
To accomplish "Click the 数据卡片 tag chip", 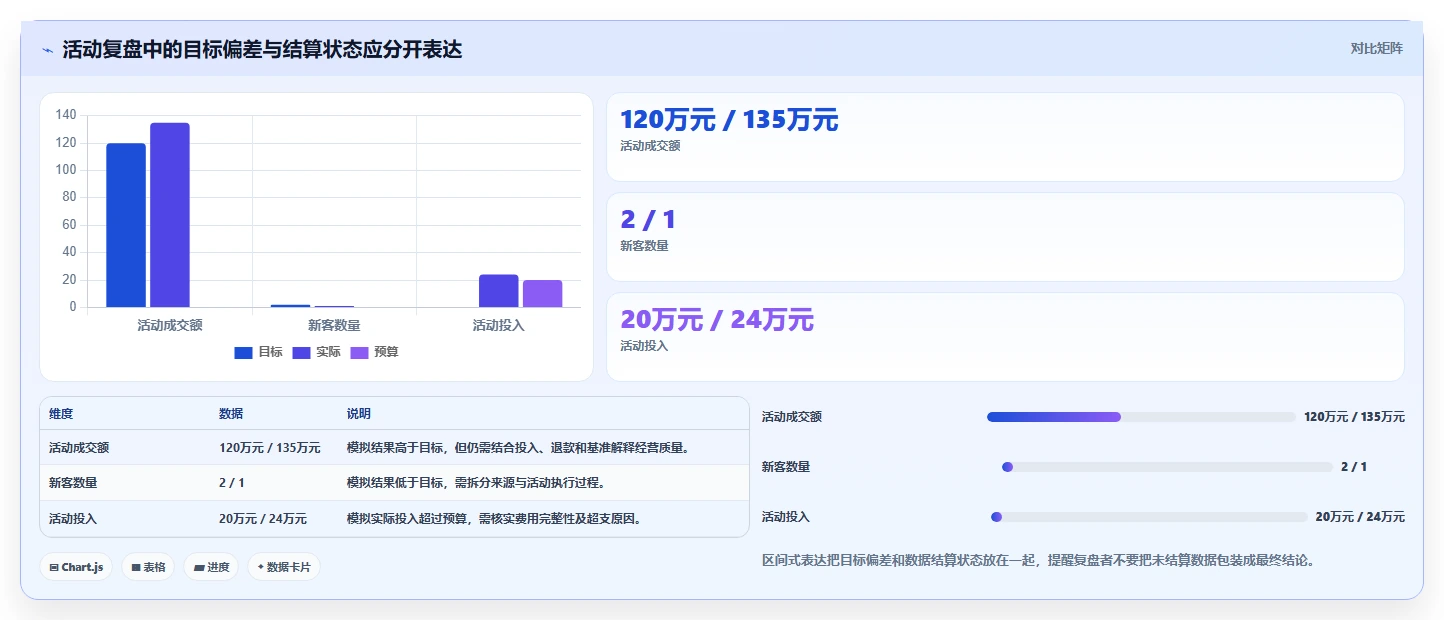I will click(284, 567).
